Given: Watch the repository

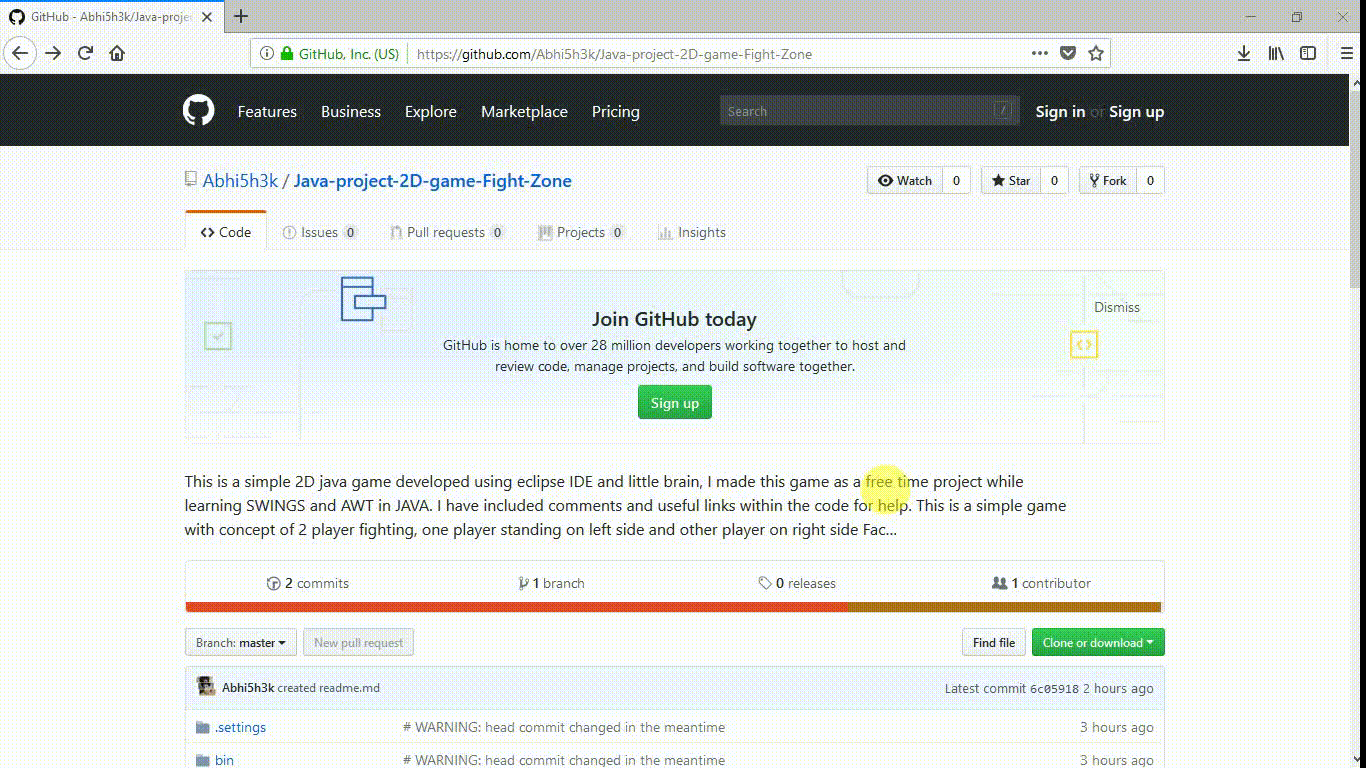Looking at the screenshot, I should 905,181.
